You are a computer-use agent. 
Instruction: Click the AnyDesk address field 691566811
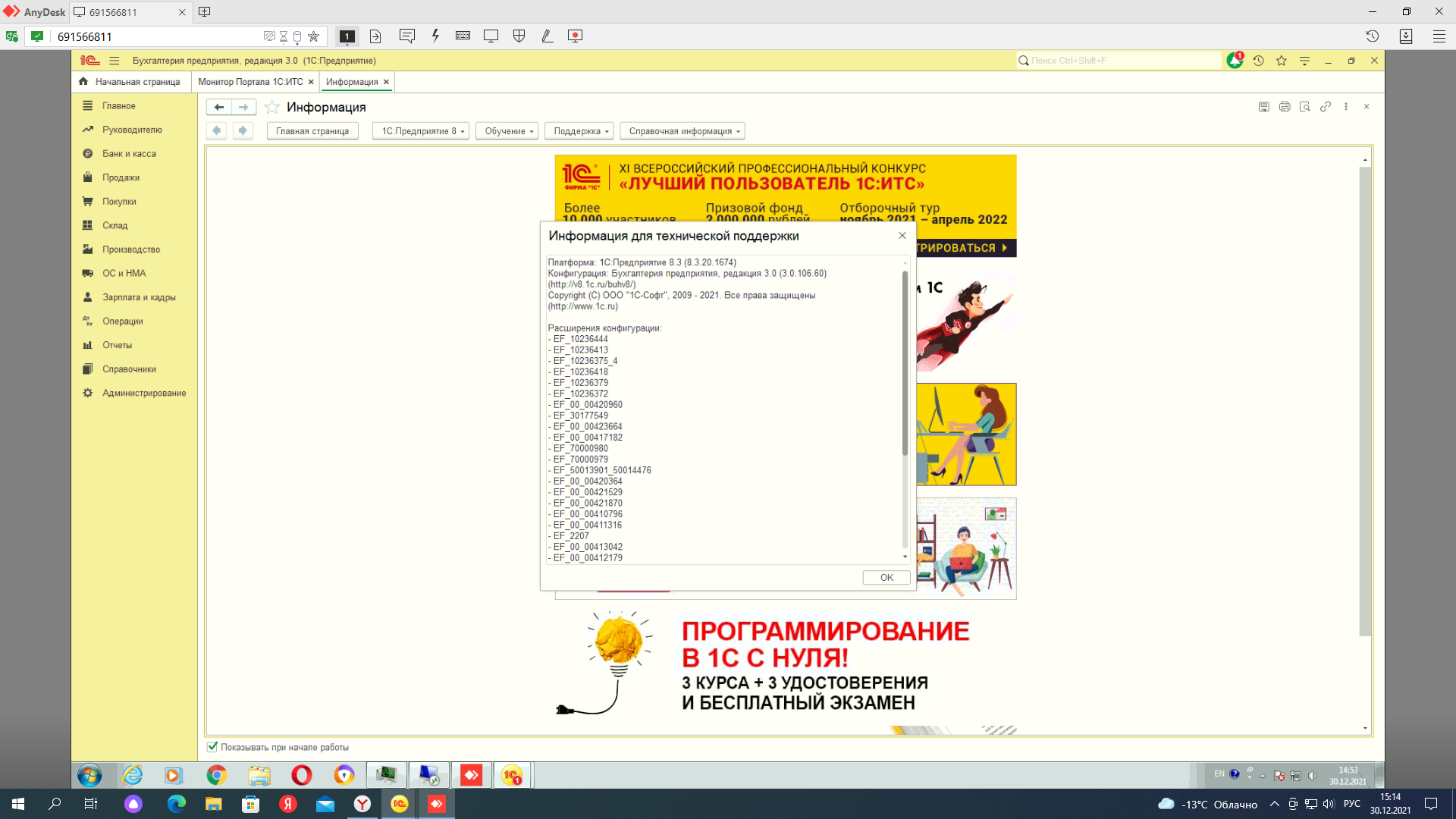(x=155, y=36)
